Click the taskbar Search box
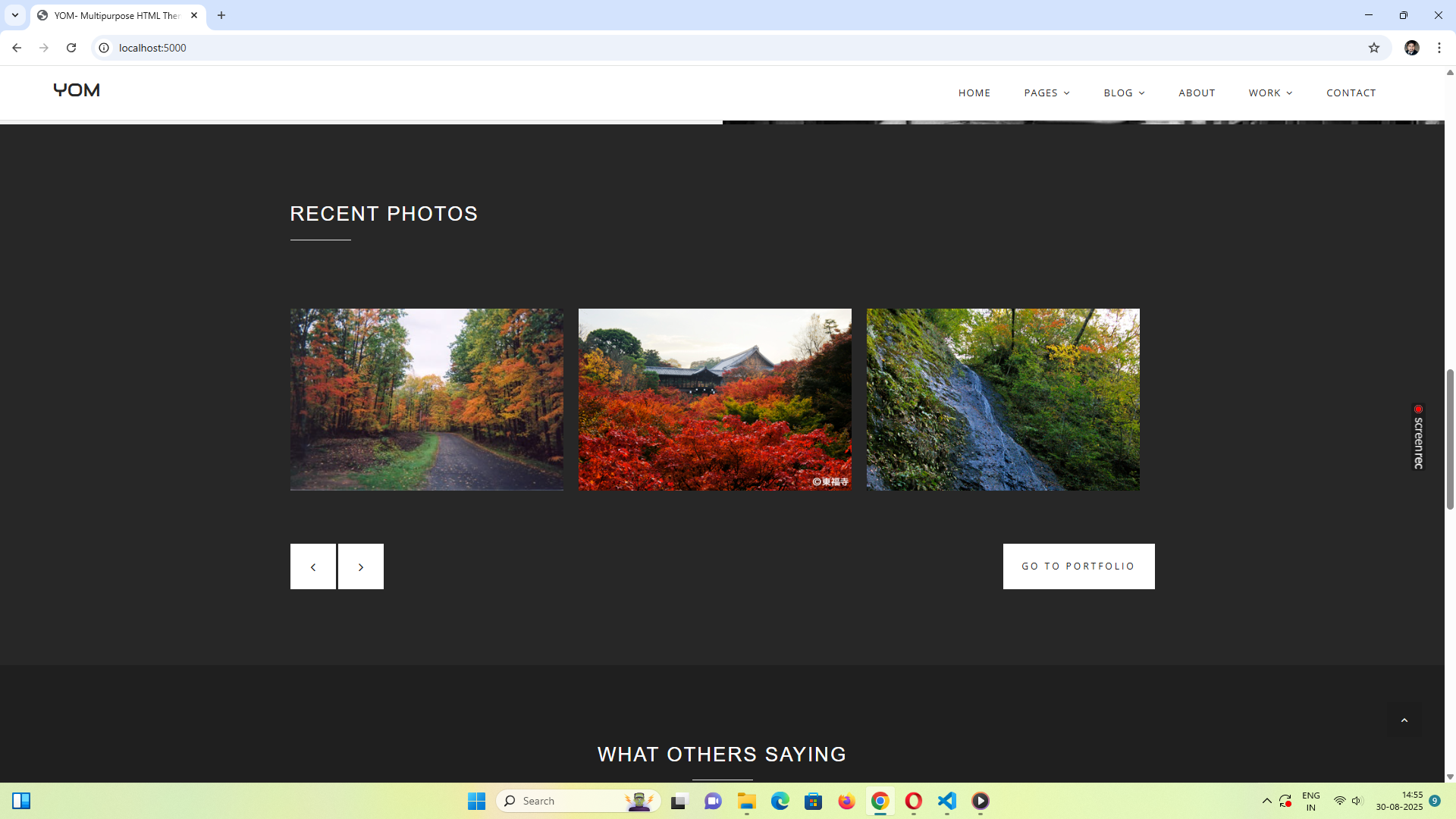The width and height of the screenshot is (1456, 819). 579,801
